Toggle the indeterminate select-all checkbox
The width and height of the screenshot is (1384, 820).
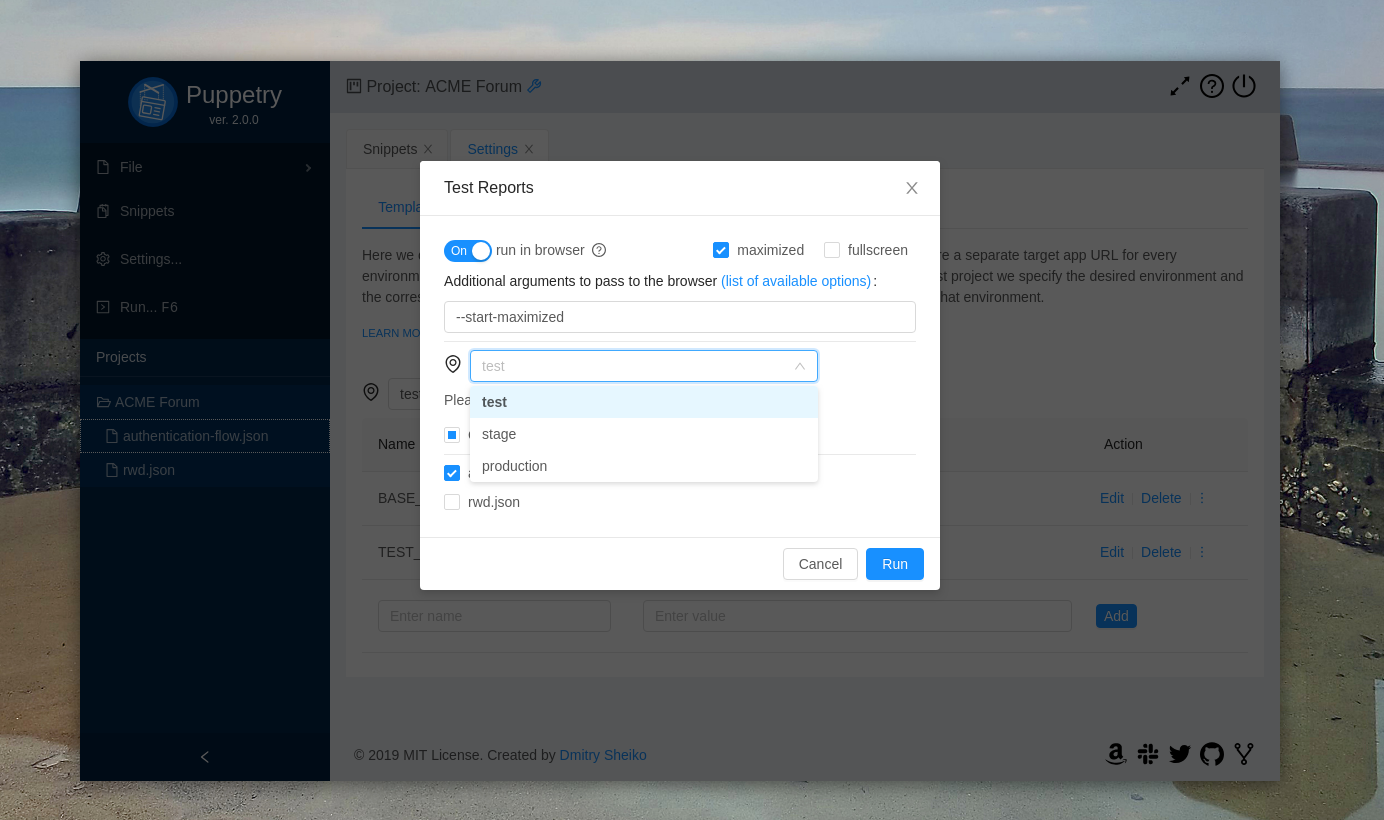click(x=452, y=435)
